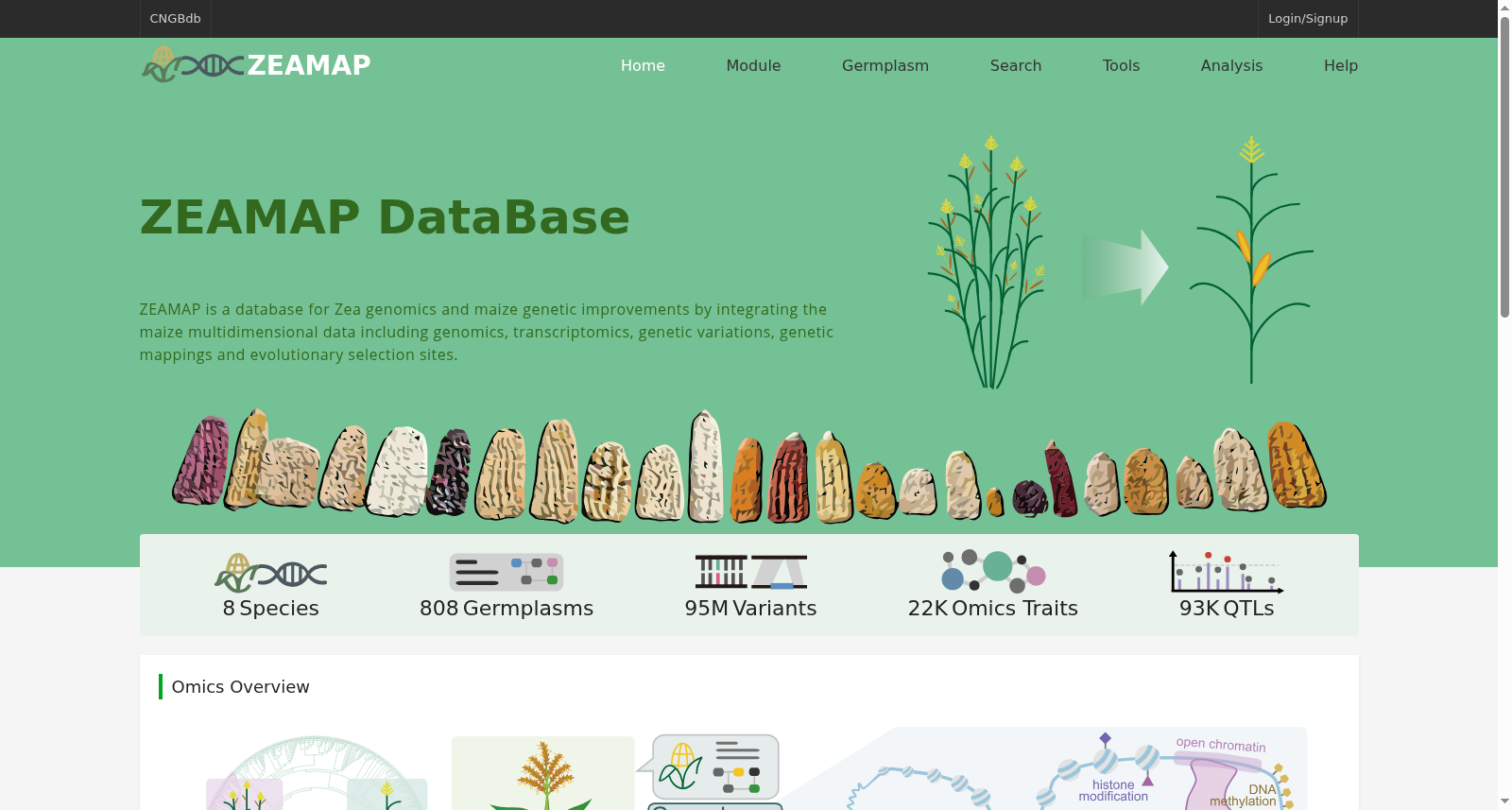The image size is (1512, 810).
Task: Click Login/Signup in top bar
Action: point(1308,19)
